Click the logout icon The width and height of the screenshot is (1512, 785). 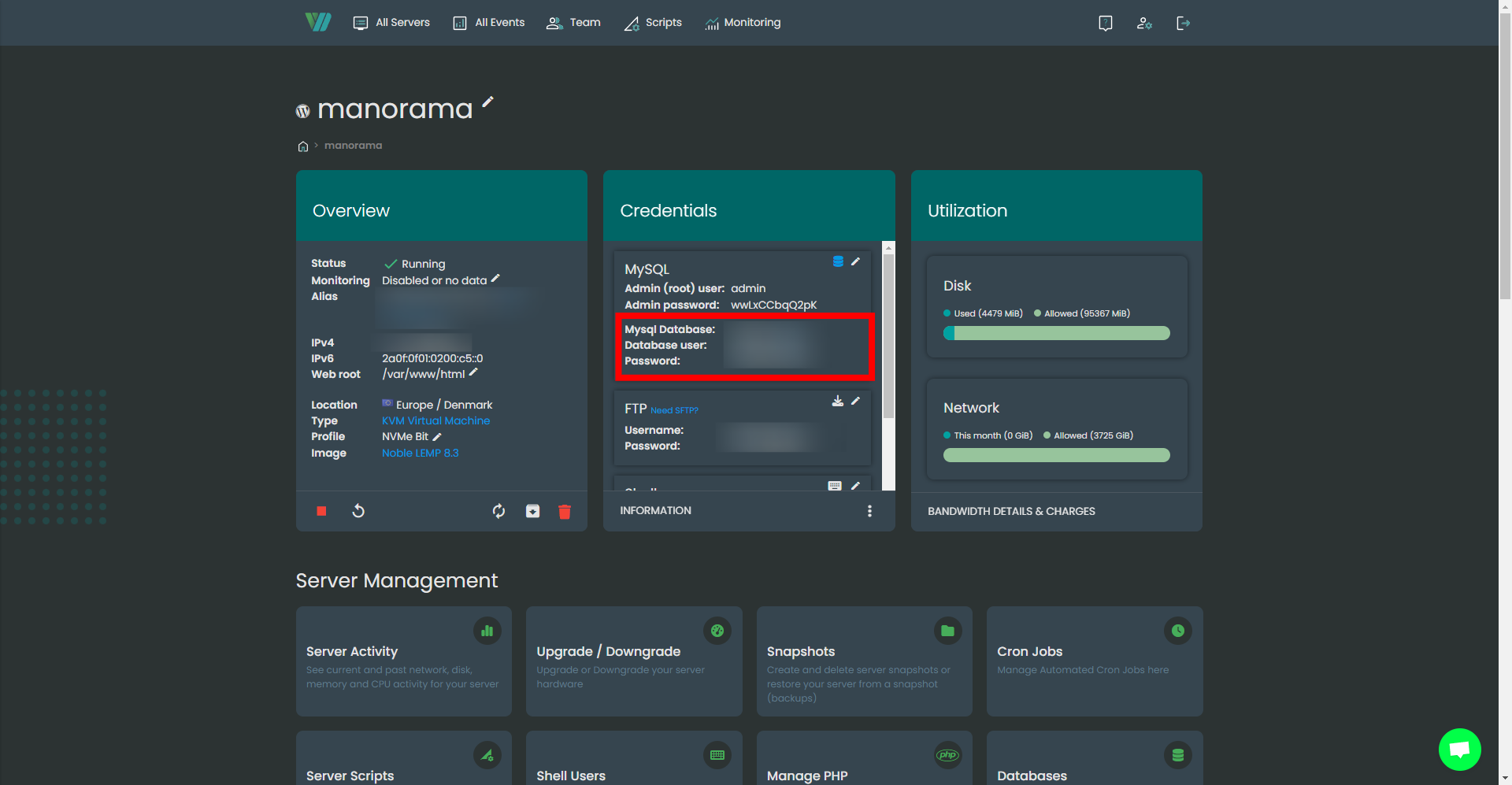[x=1183, y=23]
